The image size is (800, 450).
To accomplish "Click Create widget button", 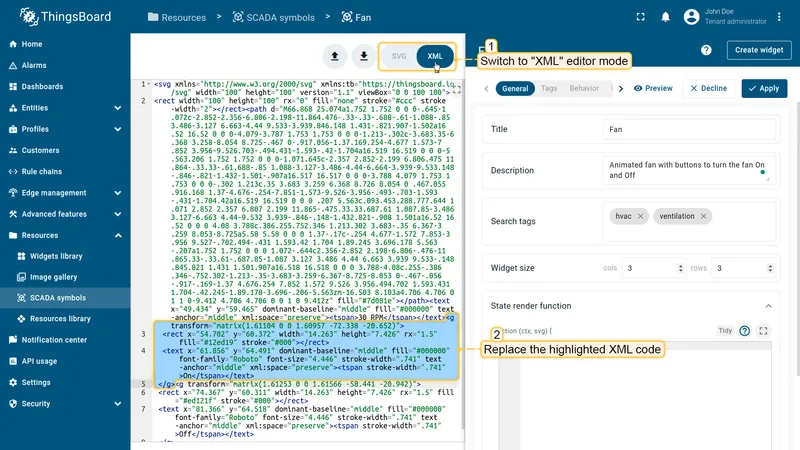I will [x=759, y=50].
